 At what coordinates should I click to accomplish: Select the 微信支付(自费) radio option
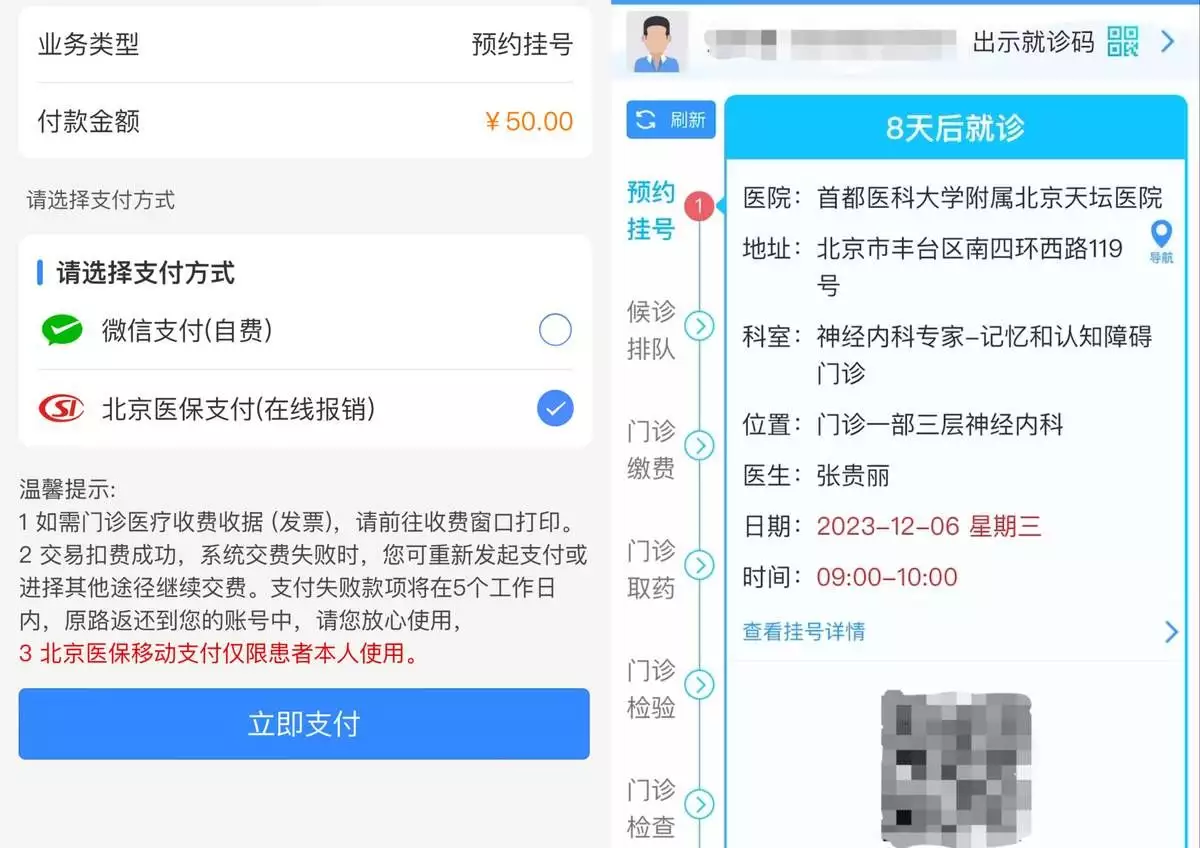pos(555,330)
